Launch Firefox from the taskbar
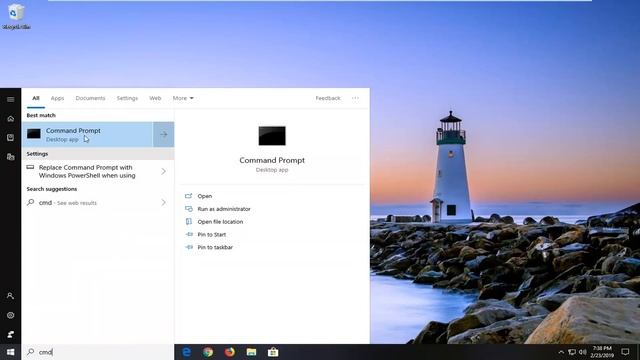 pyautogui.click(x=230, y=352)
